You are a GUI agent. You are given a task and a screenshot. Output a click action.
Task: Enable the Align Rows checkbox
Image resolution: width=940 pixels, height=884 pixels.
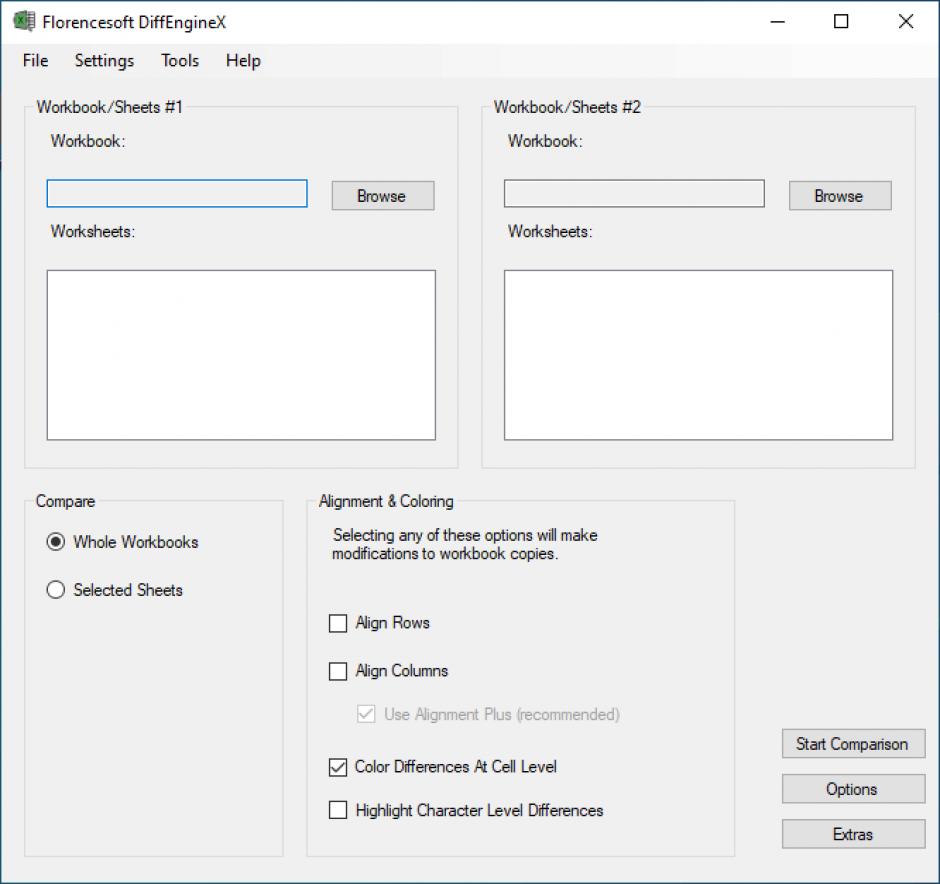(338, 623)
